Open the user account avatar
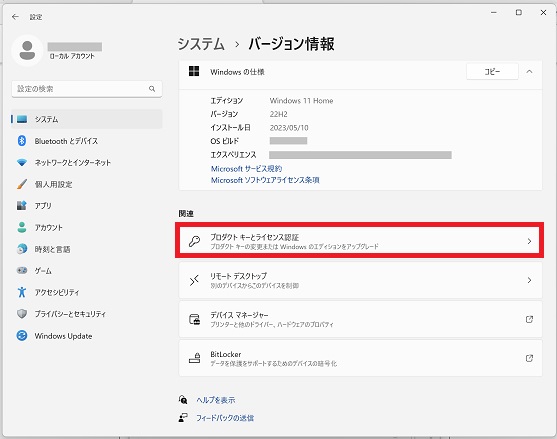This screenshot has height=439, width=557. 27,50
